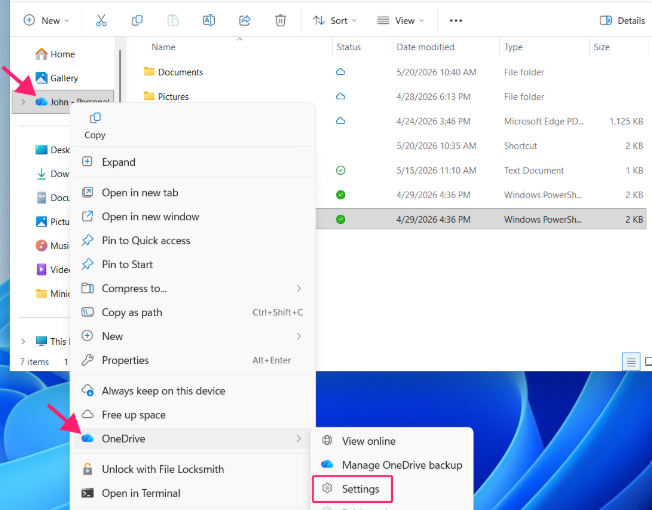The width and height of the screenshot is (652, 510).
Task: Open the OneDrive submenu entry
Action: tap(193, 439)
